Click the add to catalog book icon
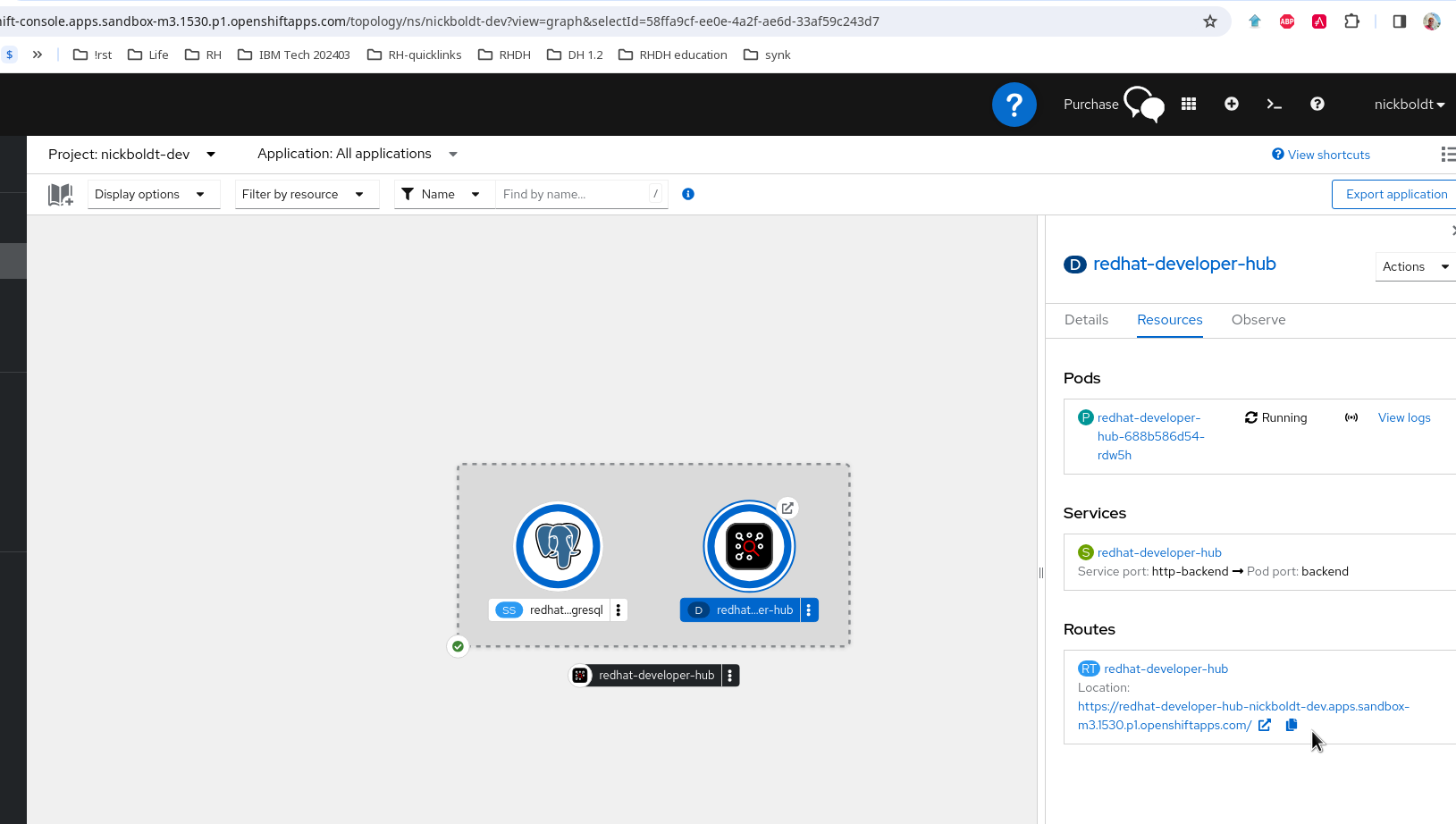This screenshot has height=824, width=1456. pyautogui.click(x=60, y=195)
